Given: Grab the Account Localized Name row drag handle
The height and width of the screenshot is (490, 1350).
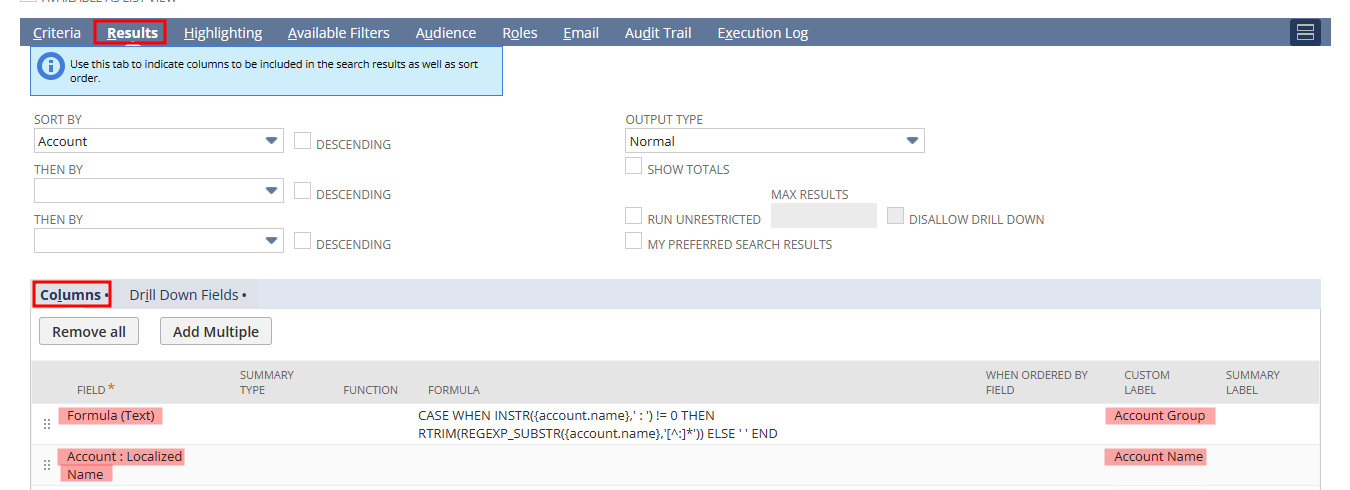Looking at the screenshot, I should 47,465.
